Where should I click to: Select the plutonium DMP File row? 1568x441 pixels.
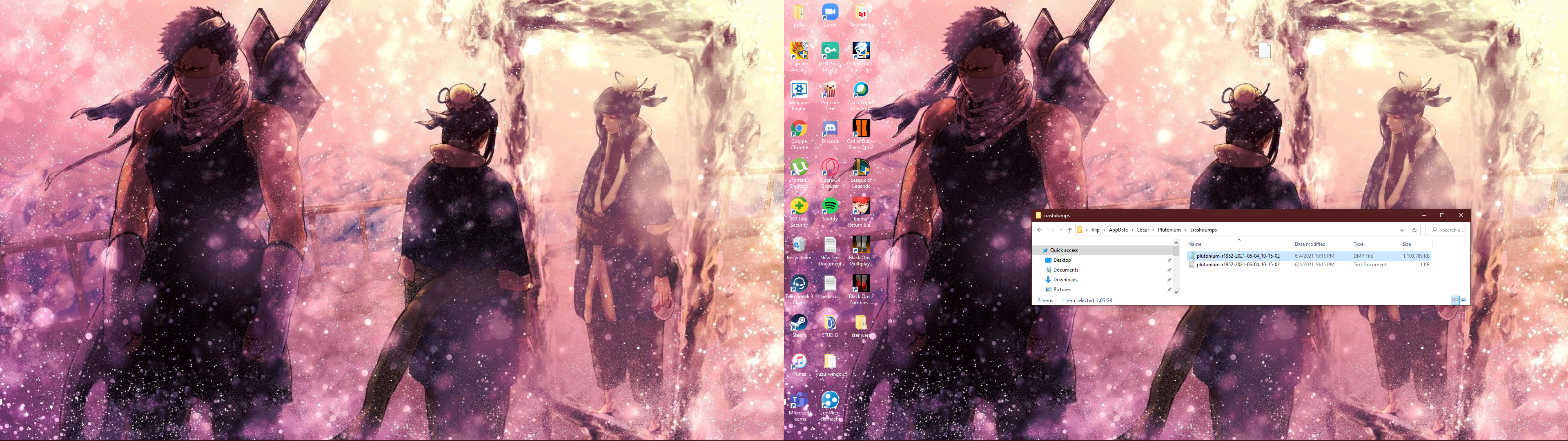click(x=1309, y=256)
